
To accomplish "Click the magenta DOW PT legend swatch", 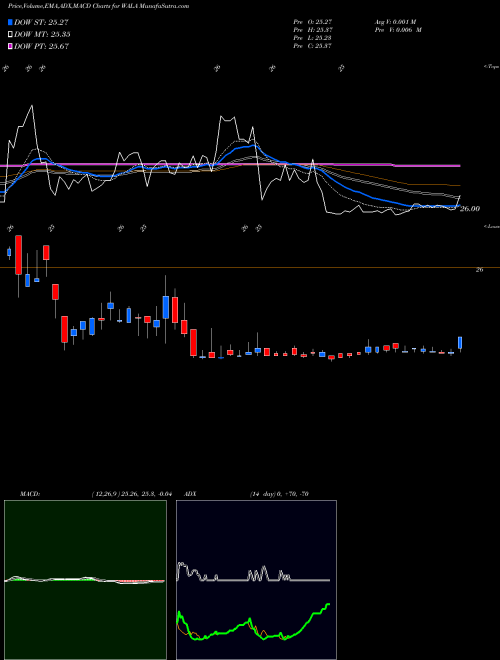I will [10, 46].
